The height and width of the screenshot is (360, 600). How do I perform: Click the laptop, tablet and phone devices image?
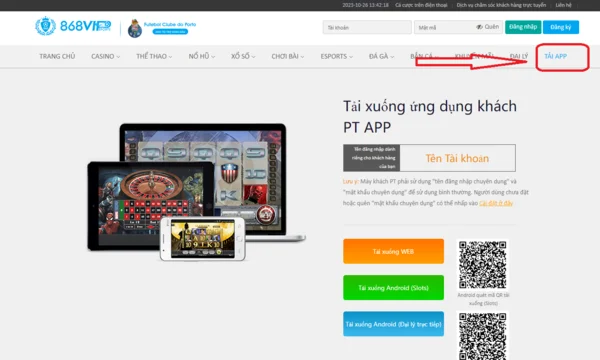(x=196, y=192)
